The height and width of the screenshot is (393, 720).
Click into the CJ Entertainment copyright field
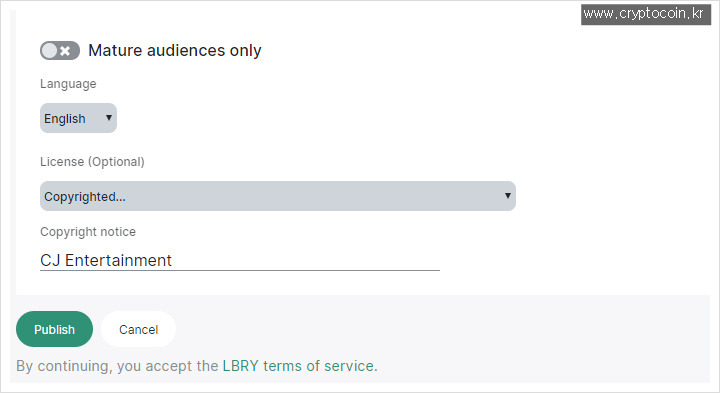click(x=240, y=260)
